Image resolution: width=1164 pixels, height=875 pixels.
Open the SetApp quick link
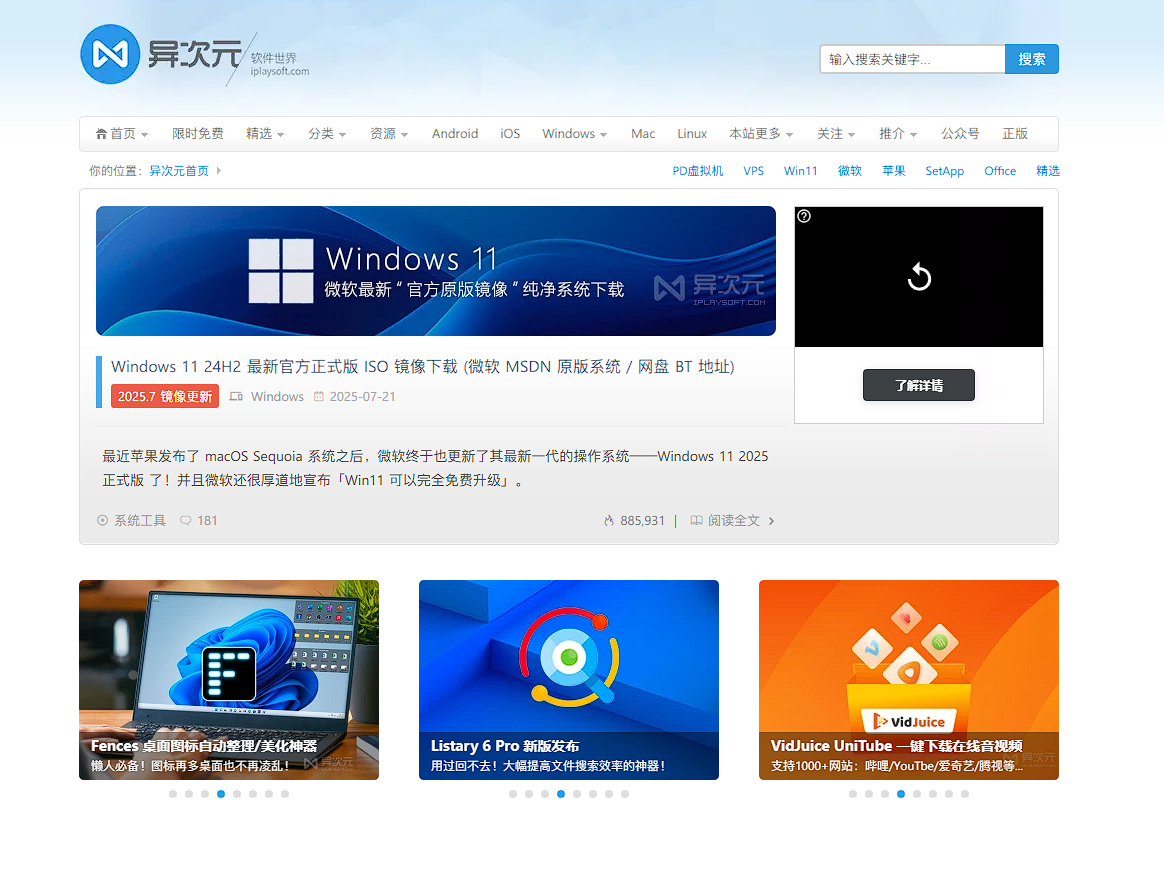(x=944, y=171)
